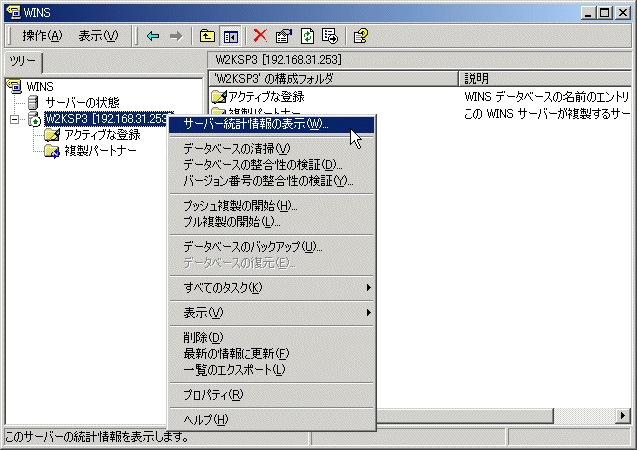The image size is (637, 450).
Task: Select サーバーの状態 tree item
Action: pos(83,102)
